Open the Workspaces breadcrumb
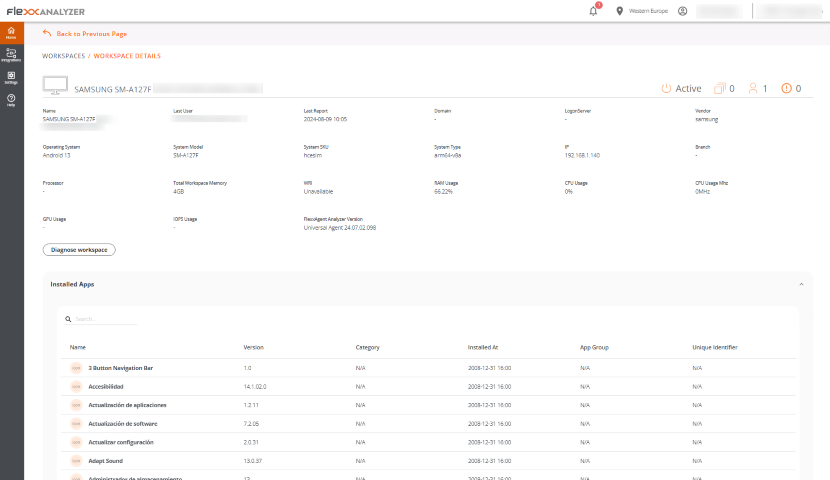This screenshot has width=830, height=480. coord(64,56)
